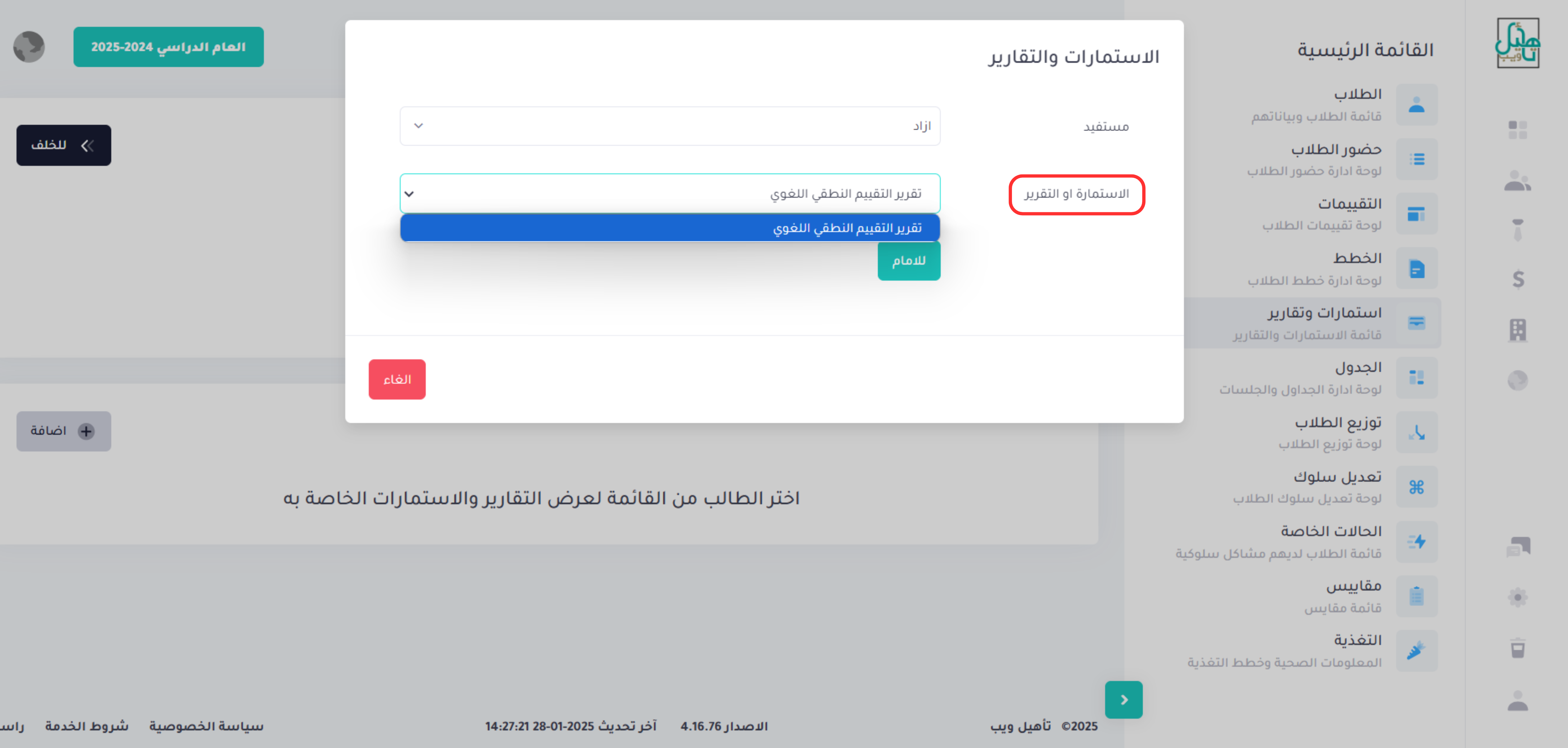Click the مستفيد field label
1568x748 pixels.
1106,127
